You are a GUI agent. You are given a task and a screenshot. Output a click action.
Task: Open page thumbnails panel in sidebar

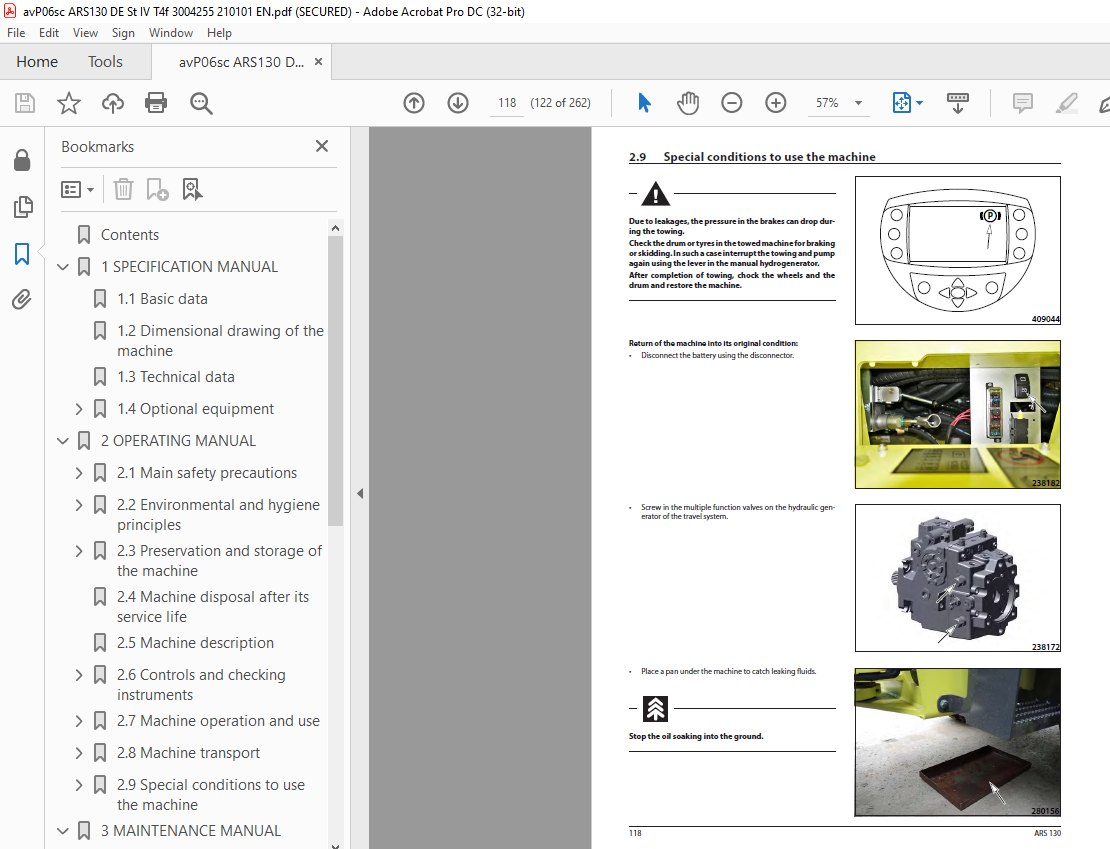pyautogui.click(x=22, y=207)
